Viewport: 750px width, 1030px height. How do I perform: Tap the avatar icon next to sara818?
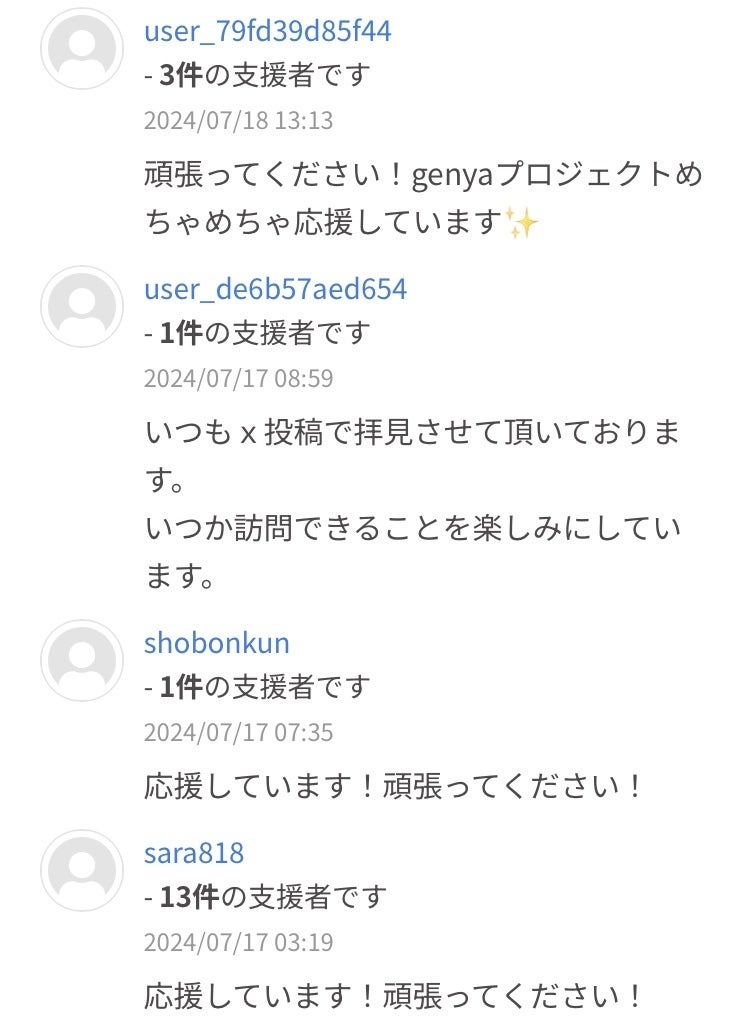[82, 870]
